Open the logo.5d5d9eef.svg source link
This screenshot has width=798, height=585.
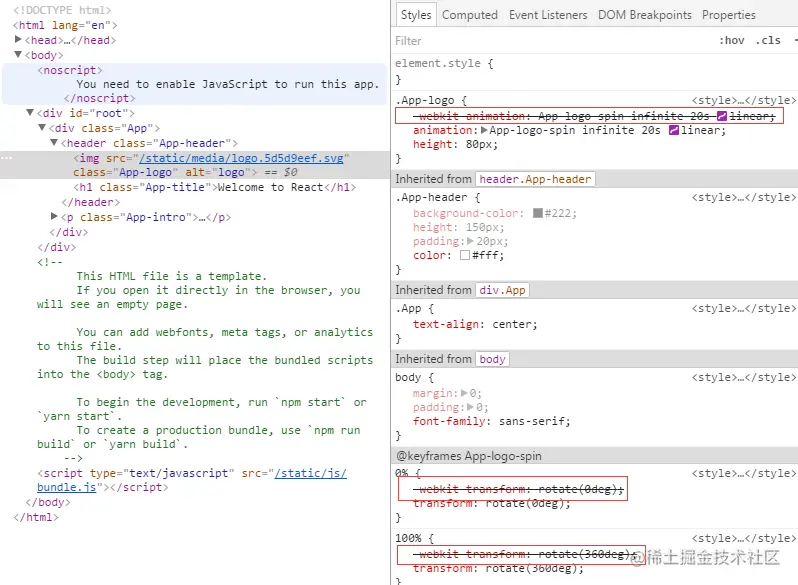pos(242,158)
